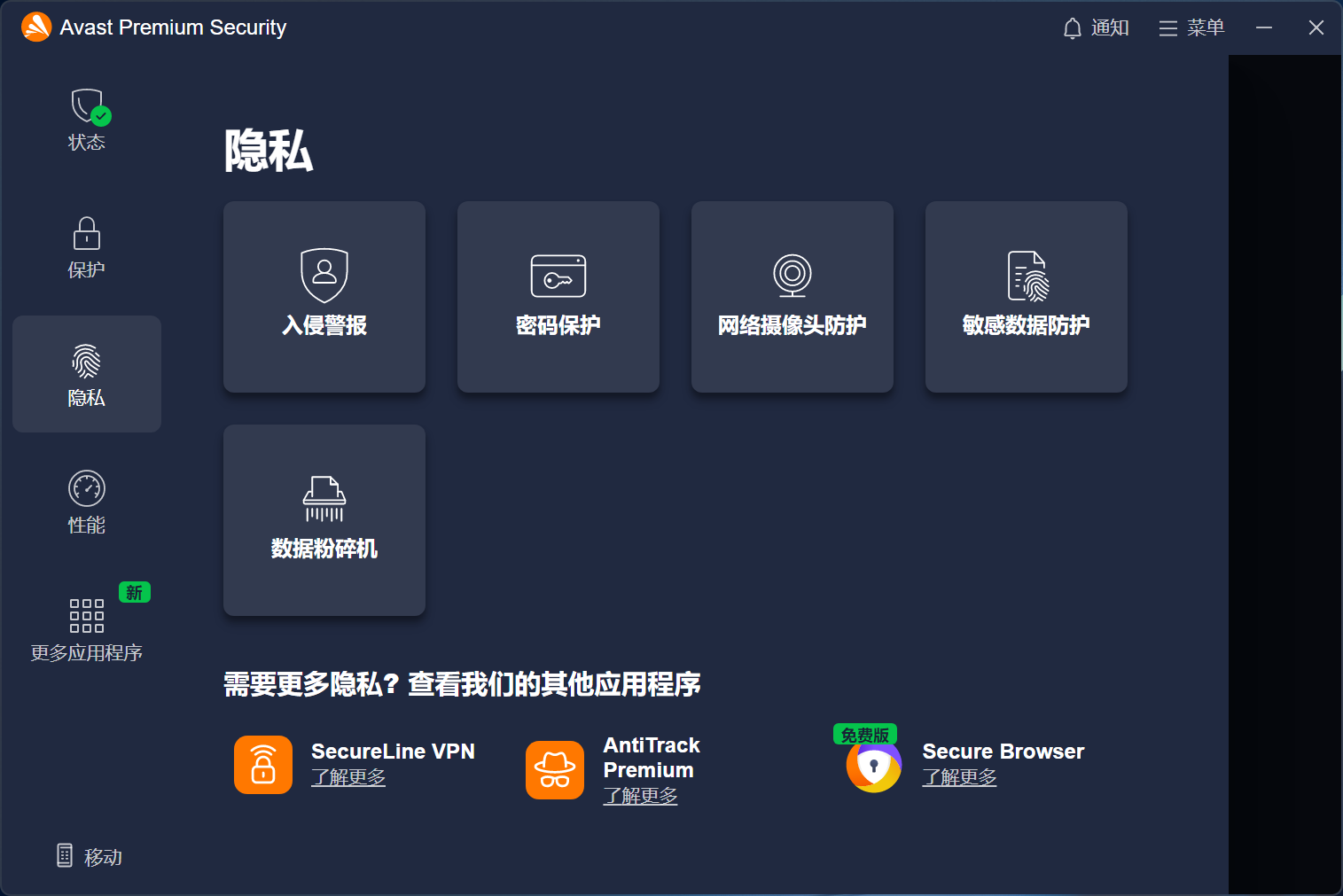1343x896 pixels.
Task: Minimize the Avast window
Action: pos(1264,28)
